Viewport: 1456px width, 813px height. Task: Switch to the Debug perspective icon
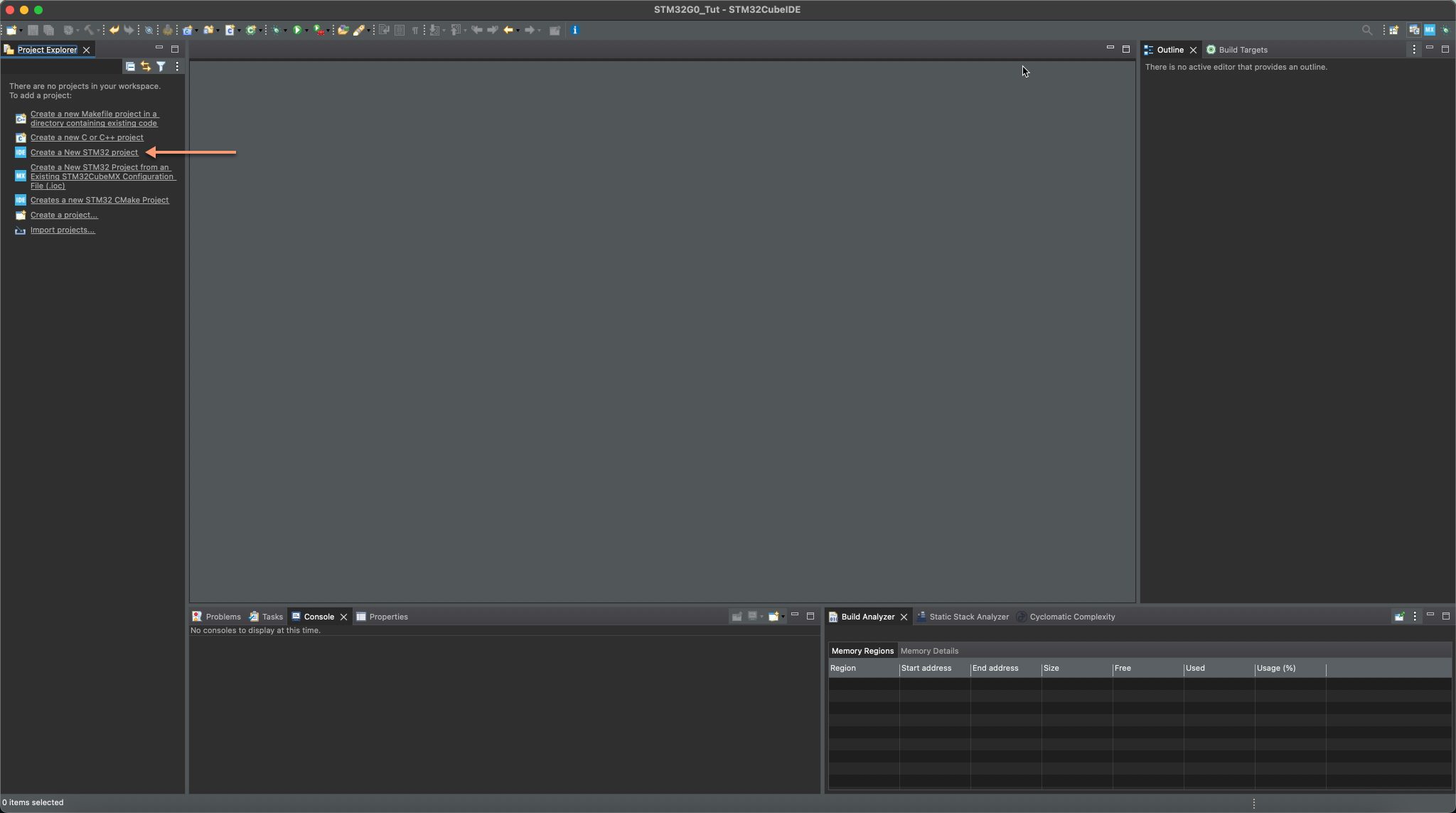1445,30
